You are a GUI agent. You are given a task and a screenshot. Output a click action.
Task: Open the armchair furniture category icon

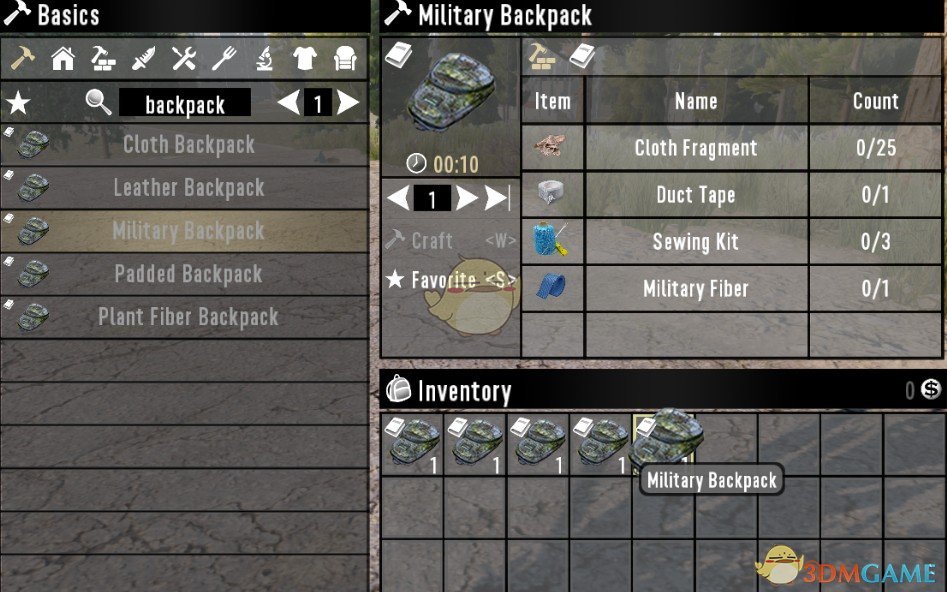(x=345, y=59)
